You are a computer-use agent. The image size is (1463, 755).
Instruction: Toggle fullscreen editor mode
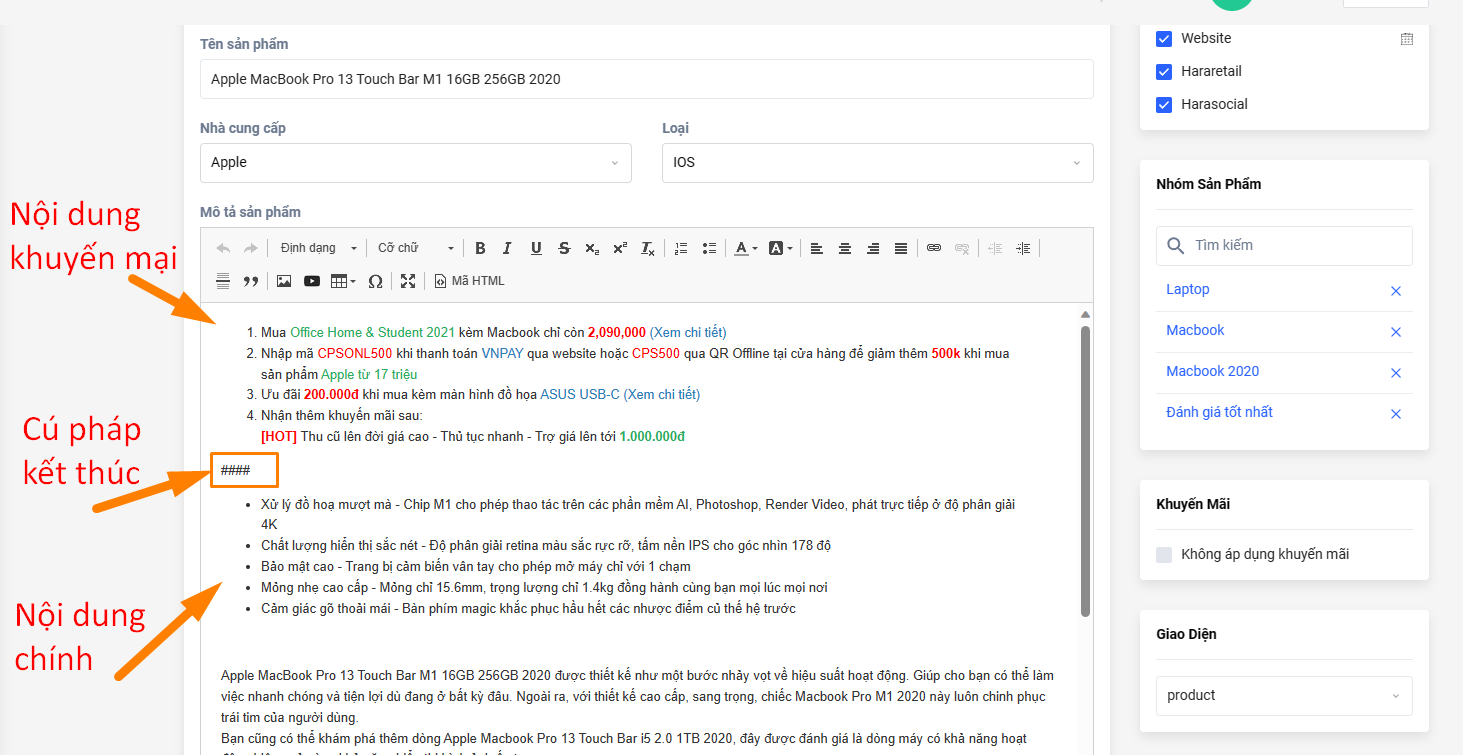[x=408, y=281]
